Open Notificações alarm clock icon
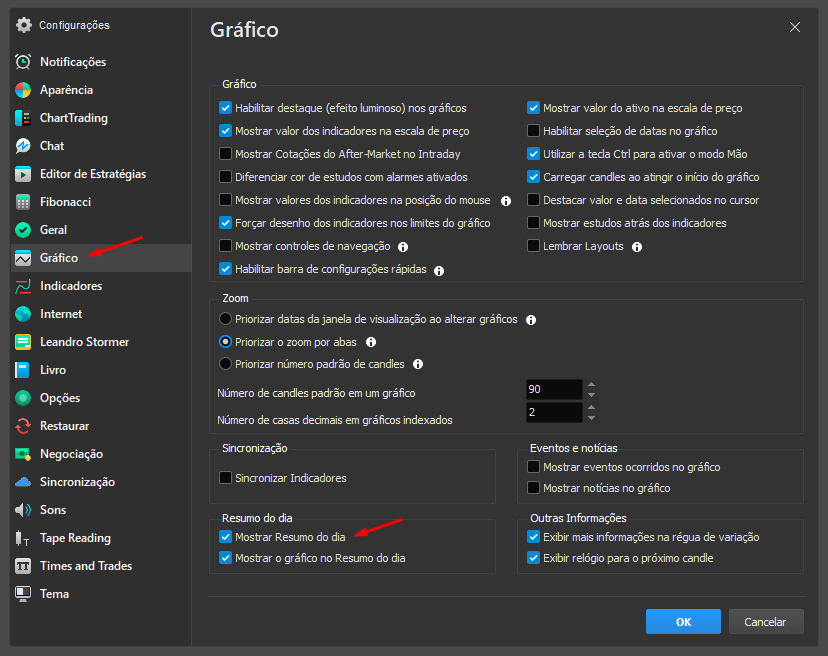The width and height of the screenshot is (828, 656). (x=23, y=62)
